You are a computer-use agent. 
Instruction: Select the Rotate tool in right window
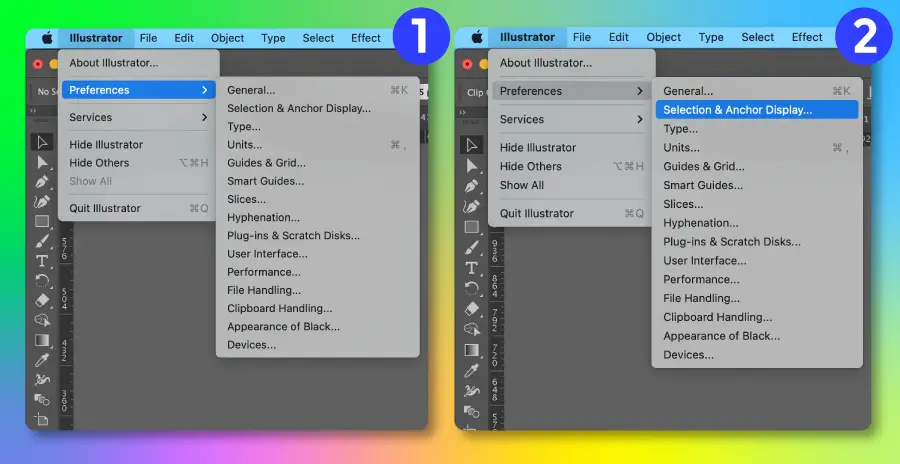tap(472, 288)
